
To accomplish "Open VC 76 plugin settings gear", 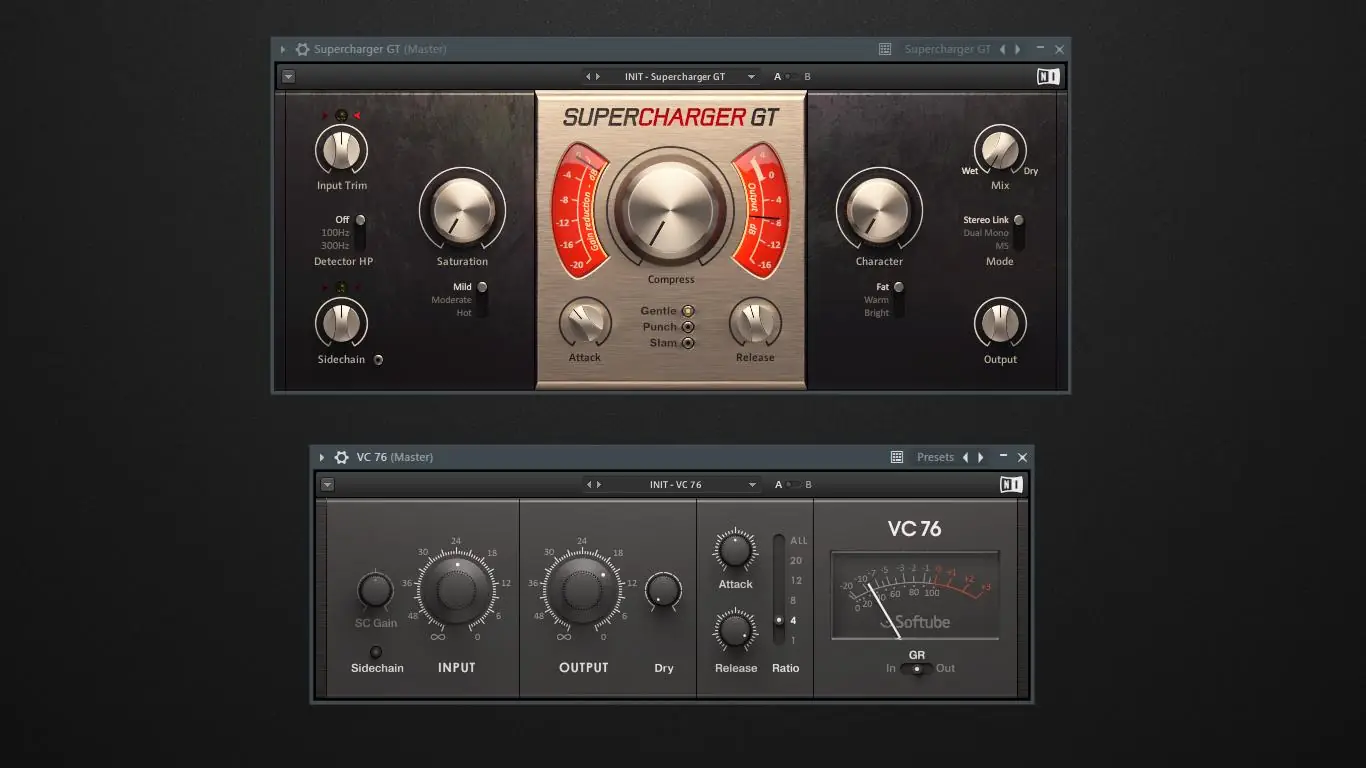I will (342, 457).
